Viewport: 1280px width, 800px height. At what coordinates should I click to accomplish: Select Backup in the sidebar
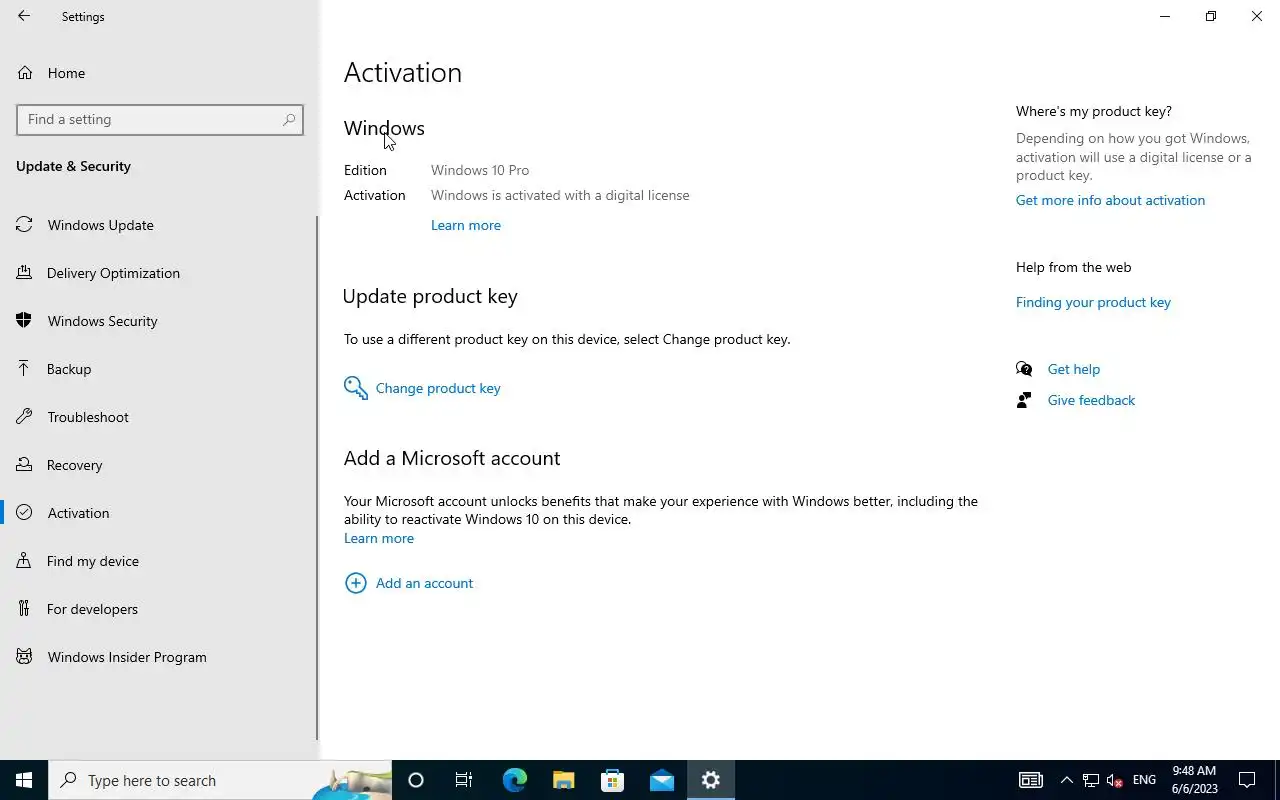(160, 369)
